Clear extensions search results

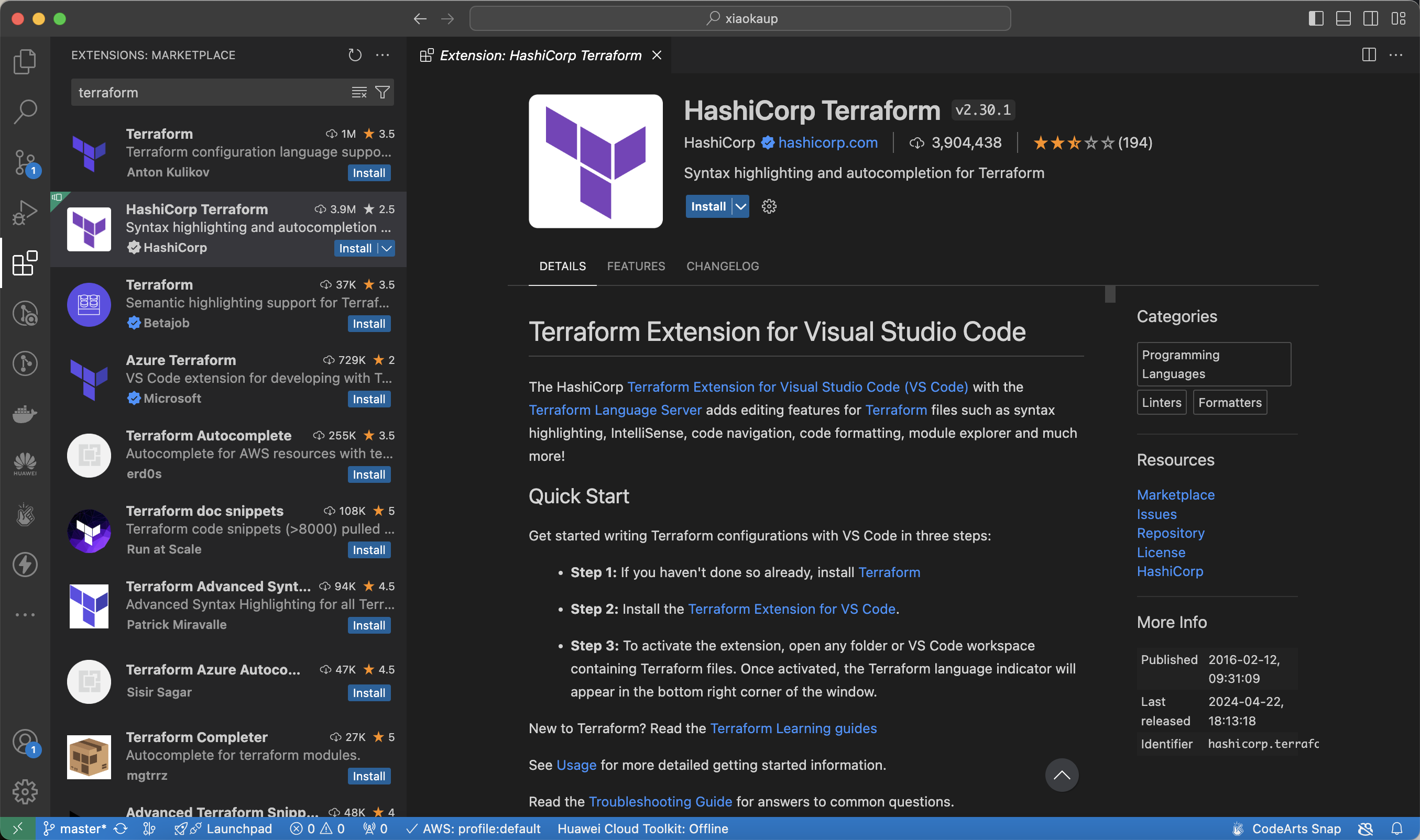click(x=359, y=92)
